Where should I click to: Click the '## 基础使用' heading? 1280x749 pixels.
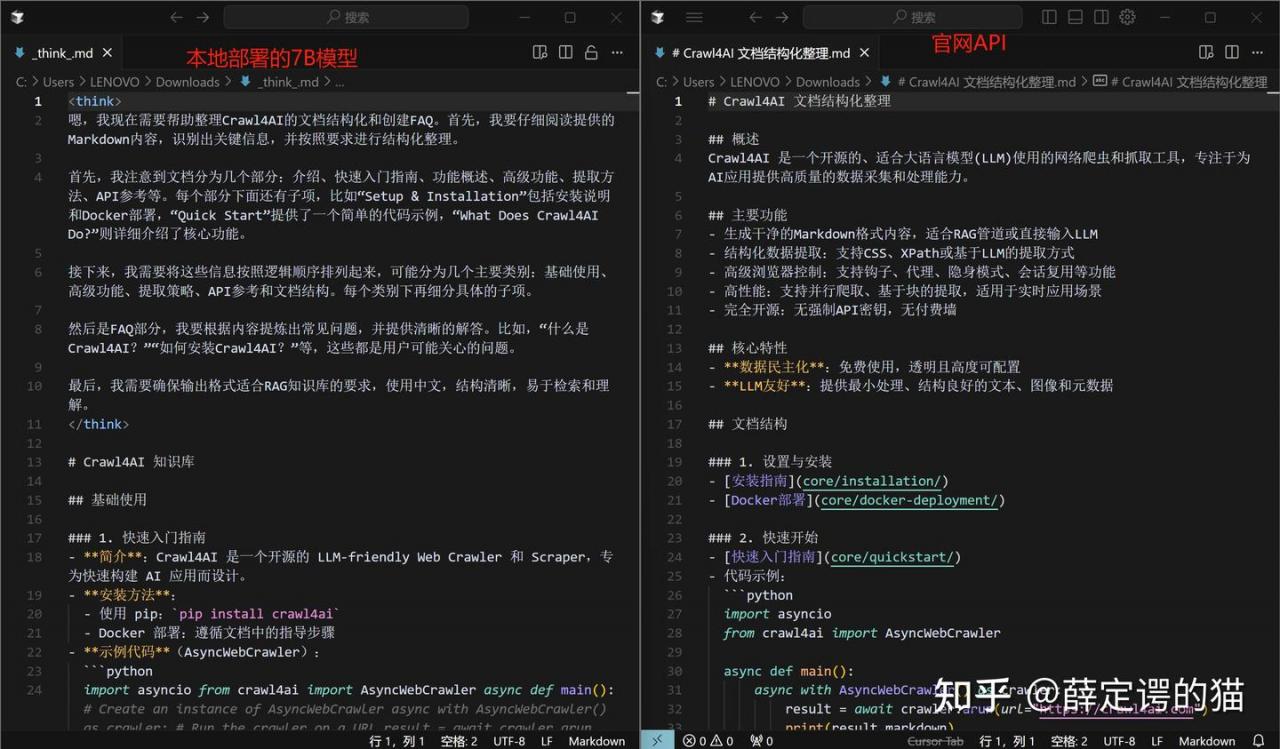tap(107, 500)
